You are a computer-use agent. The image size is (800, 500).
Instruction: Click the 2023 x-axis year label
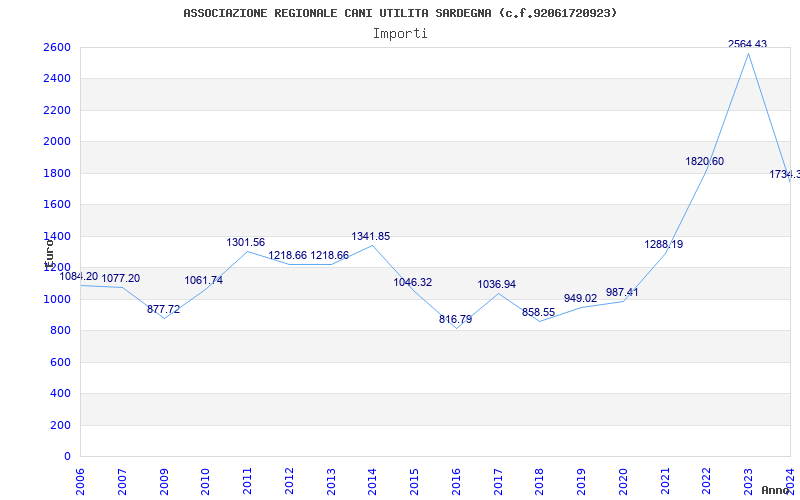pos(748,482)
